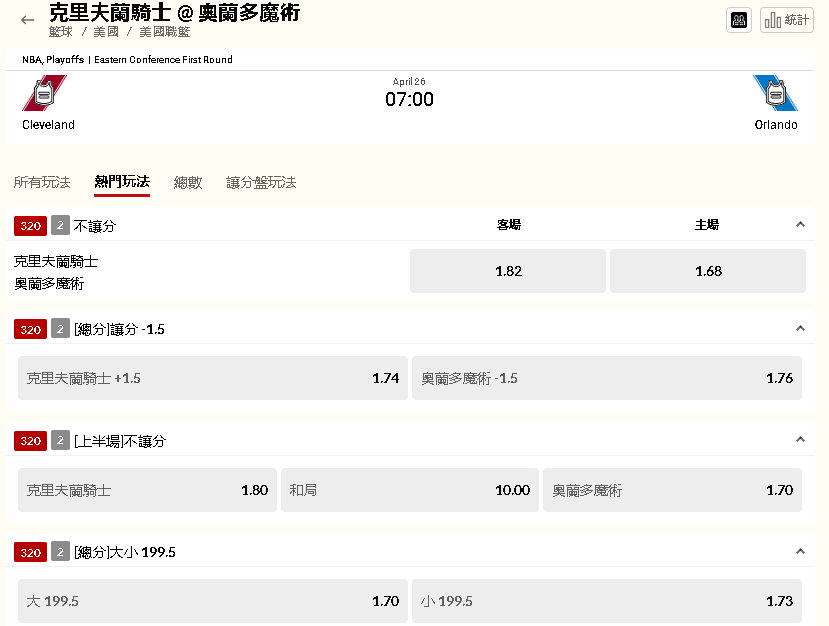Select first-half 克里夫蘭騎士 at 1.80
Image resolution: width=829 pixels, height=626 pixels.
148,490
